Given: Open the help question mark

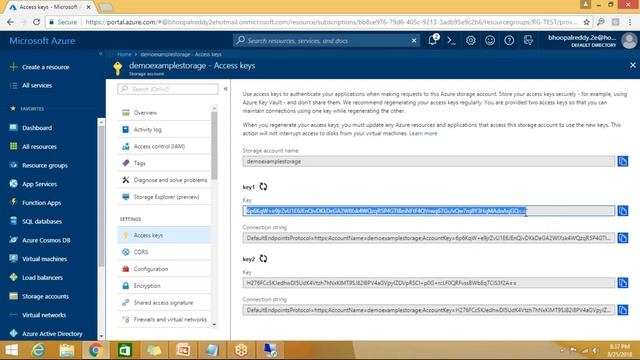Looking at the screenshot, I should click(x=509, y=40).
